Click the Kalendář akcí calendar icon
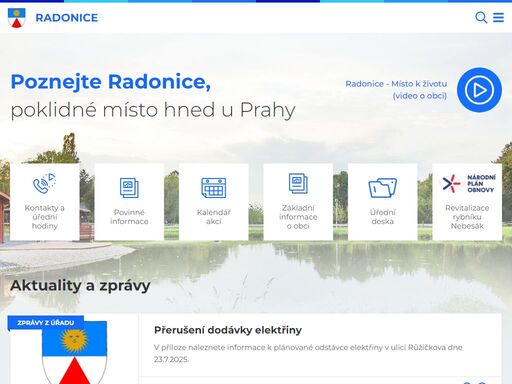Screen dimensions: 512x384 (x=214, y=188)
